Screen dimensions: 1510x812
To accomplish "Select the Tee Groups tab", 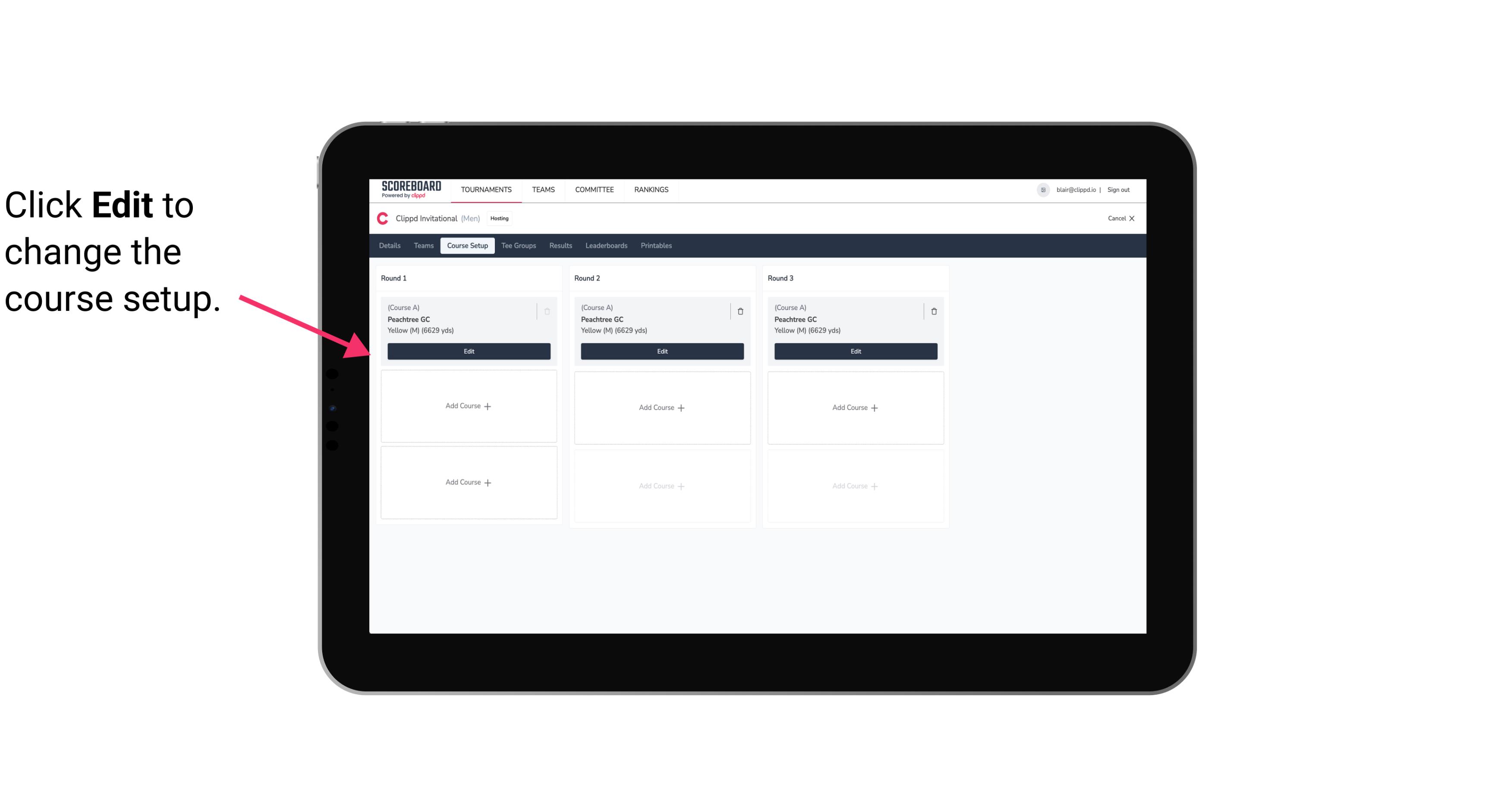I will pyautogui.click(x=518, y=246).
